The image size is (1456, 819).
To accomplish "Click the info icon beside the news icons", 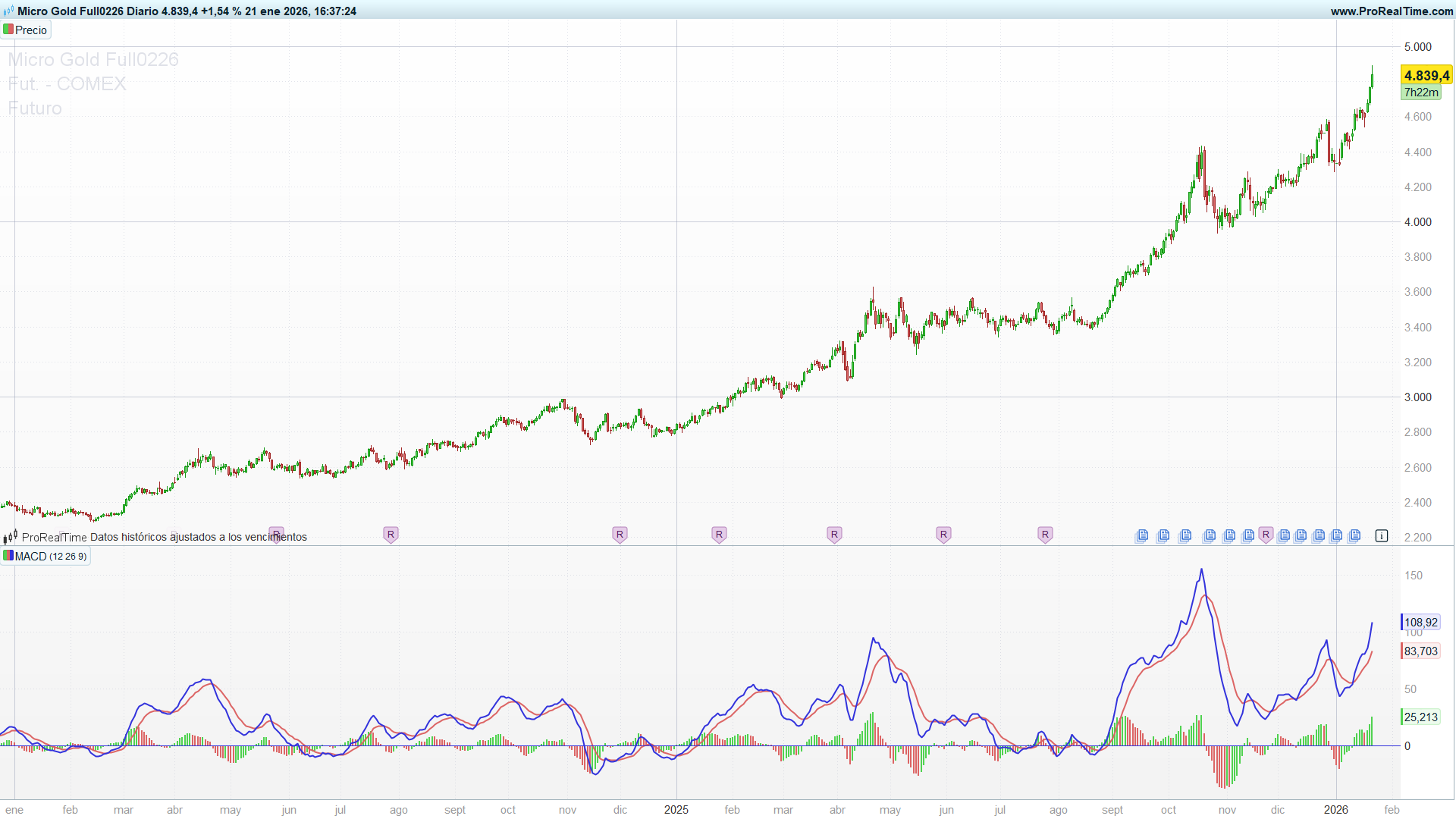I will [x=1382, y=535].
